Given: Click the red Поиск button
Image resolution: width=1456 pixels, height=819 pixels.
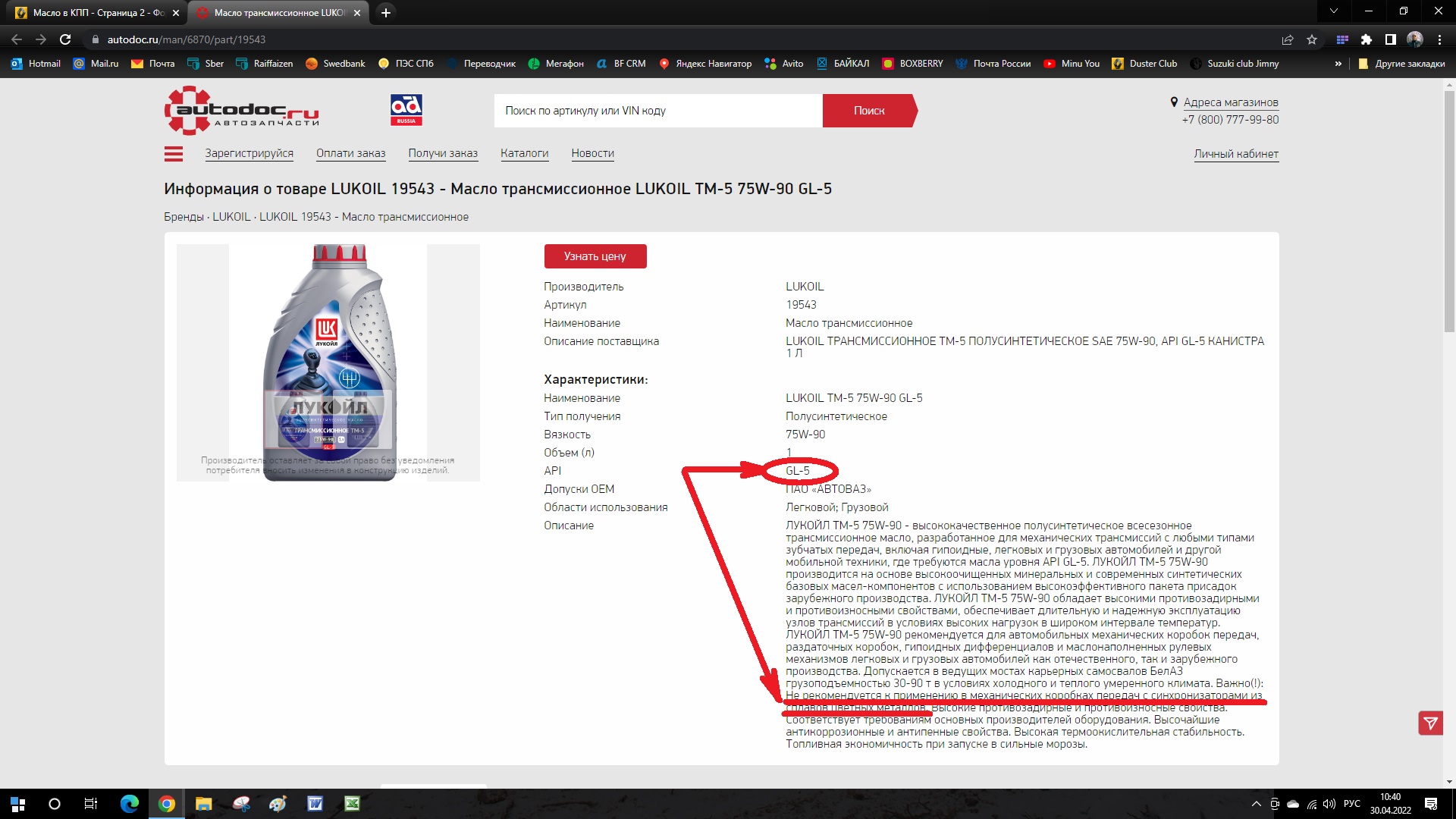Looking at the screenshot, I should coord(869,111).
